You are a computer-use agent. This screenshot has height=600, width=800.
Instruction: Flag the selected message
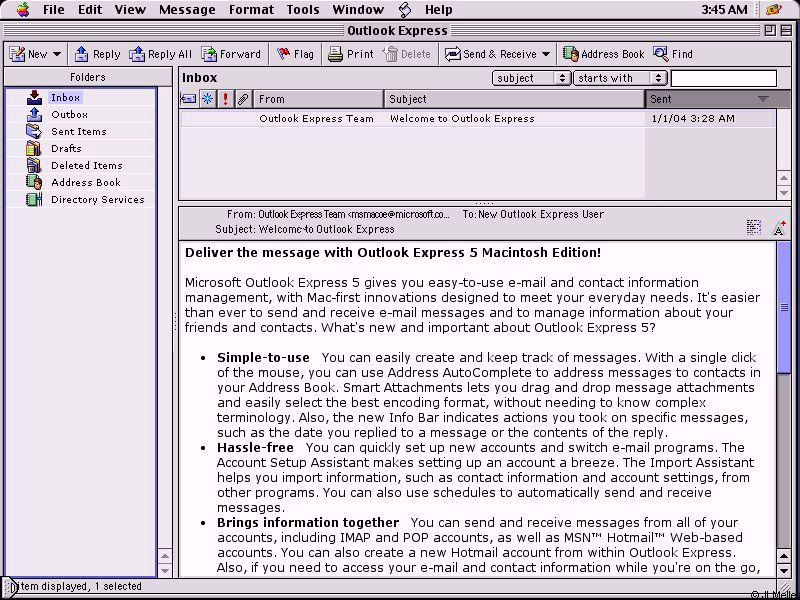(295, 54)
